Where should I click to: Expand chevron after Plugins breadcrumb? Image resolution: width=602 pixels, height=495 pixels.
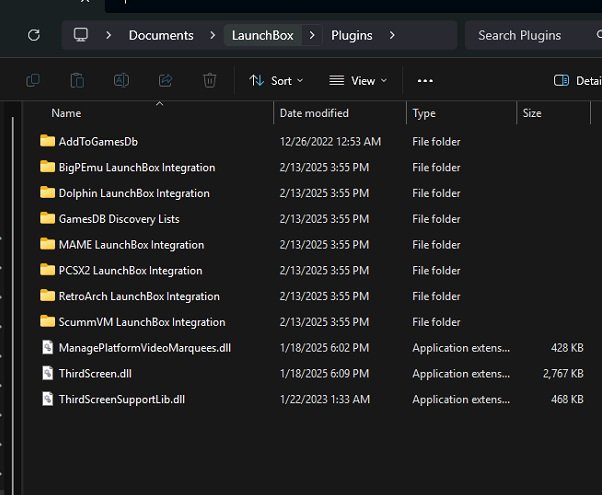click(392, 35)
